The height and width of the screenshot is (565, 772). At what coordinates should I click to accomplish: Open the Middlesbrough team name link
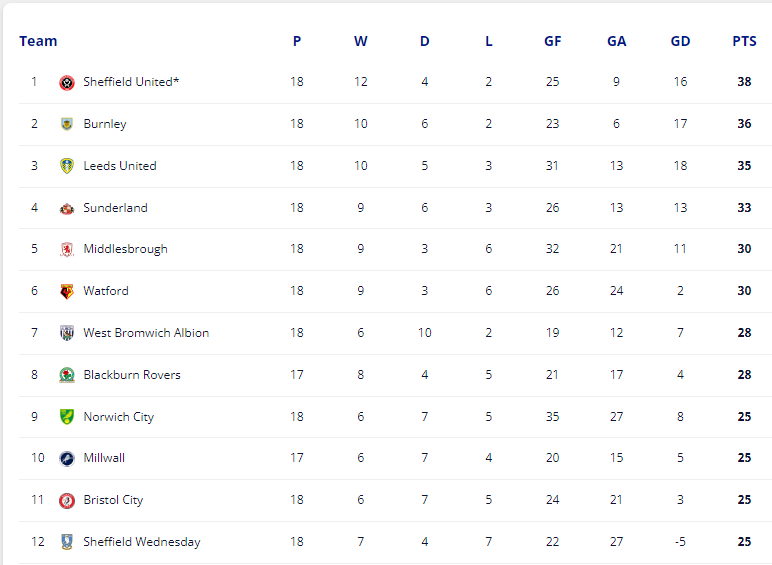(x=126, y=249)
